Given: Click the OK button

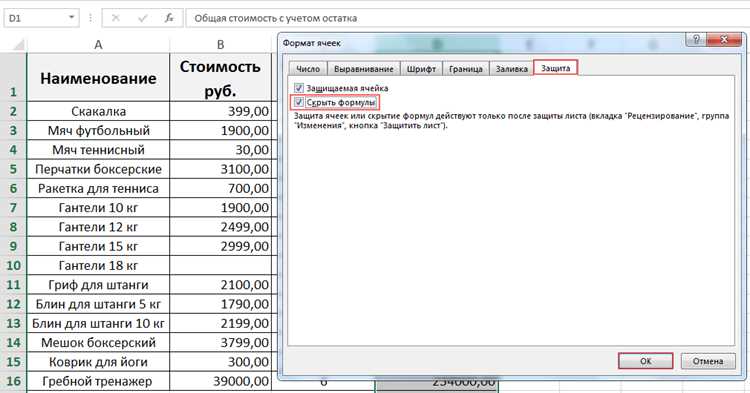Looking at the screenshot, I should 646,361.
